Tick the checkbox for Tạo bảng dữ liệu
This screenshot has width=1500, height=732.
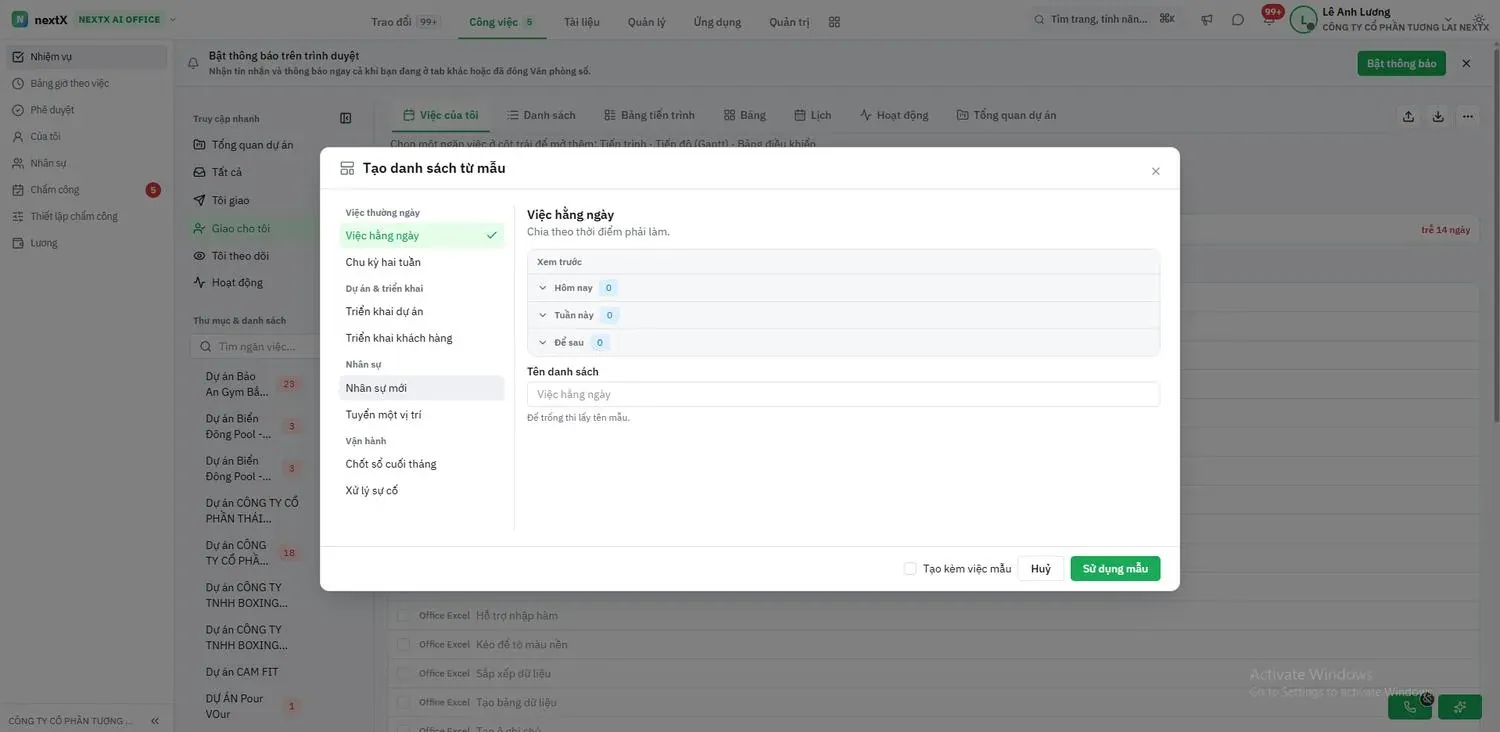coord(403,702)
